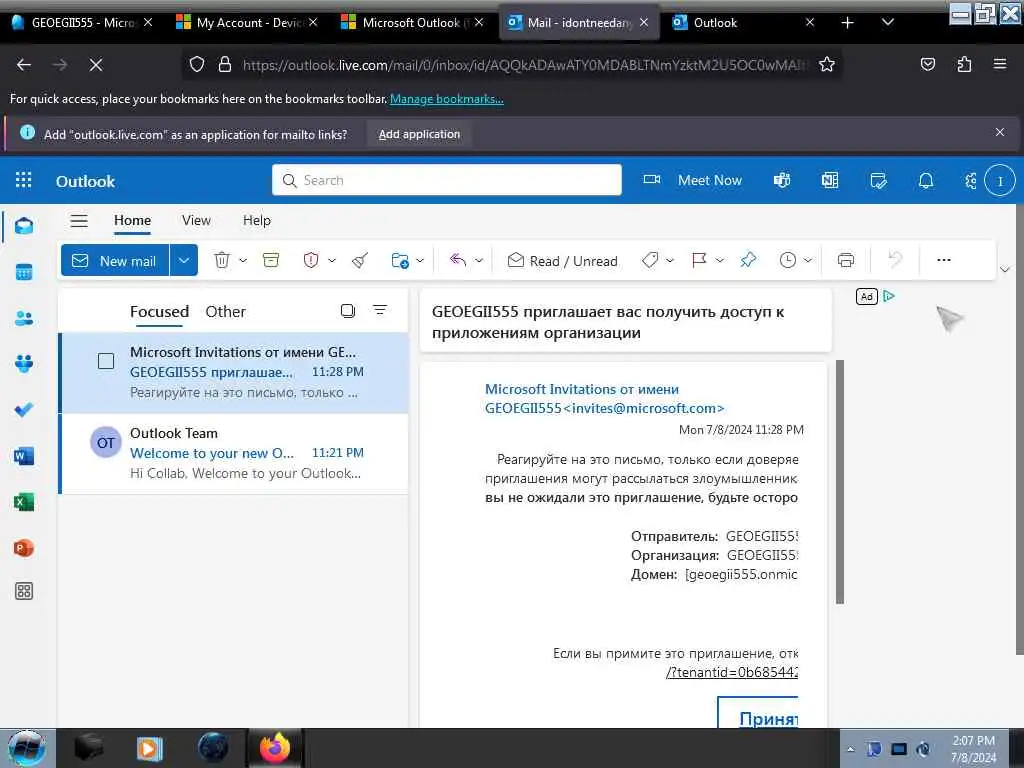Image resolution: width=1024 pixels, height=768 pixels.
Task: Open the To Do checkmark app
Action: click(24, 409)
